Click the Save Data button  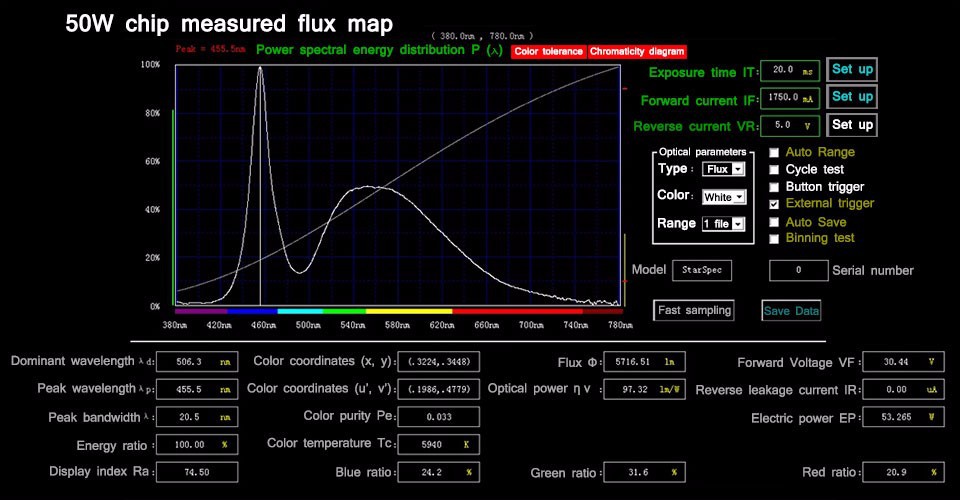pos(791,311)
